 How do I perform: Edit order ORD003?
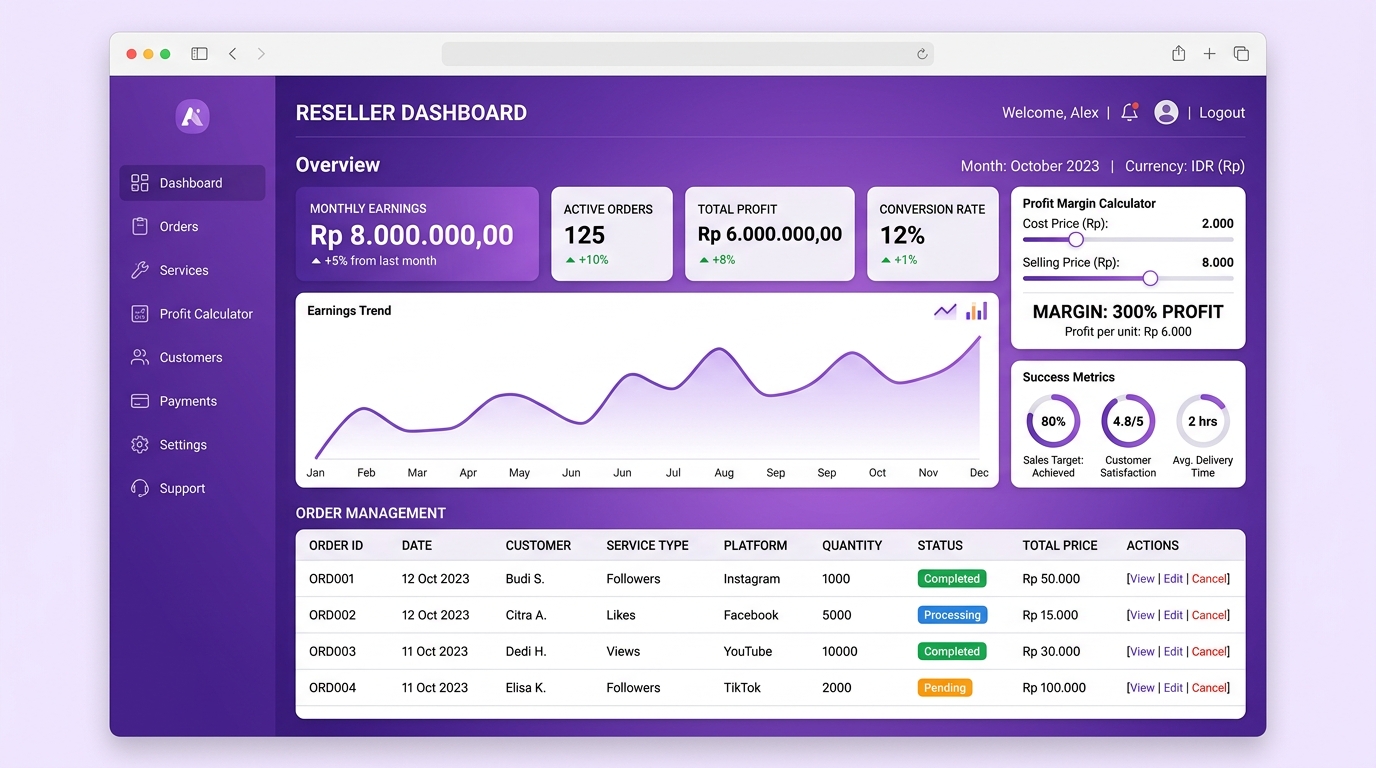(1173, 651)
